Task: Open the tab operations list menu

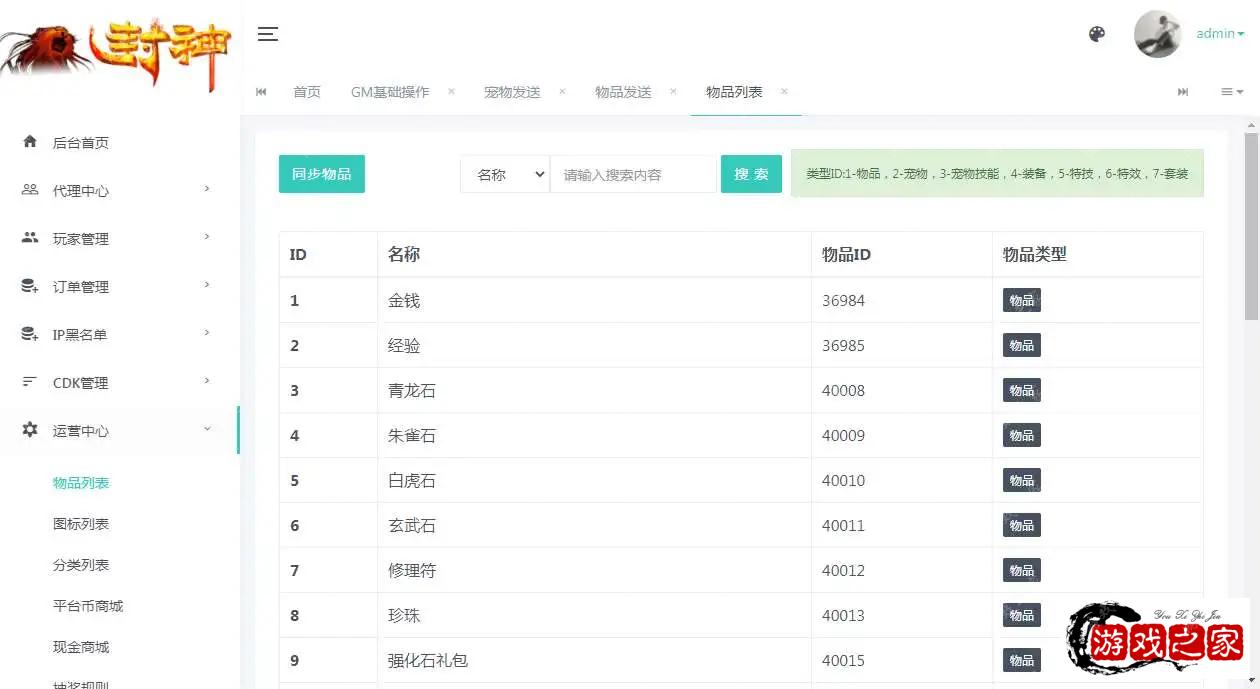Action: click(1231, 92)
